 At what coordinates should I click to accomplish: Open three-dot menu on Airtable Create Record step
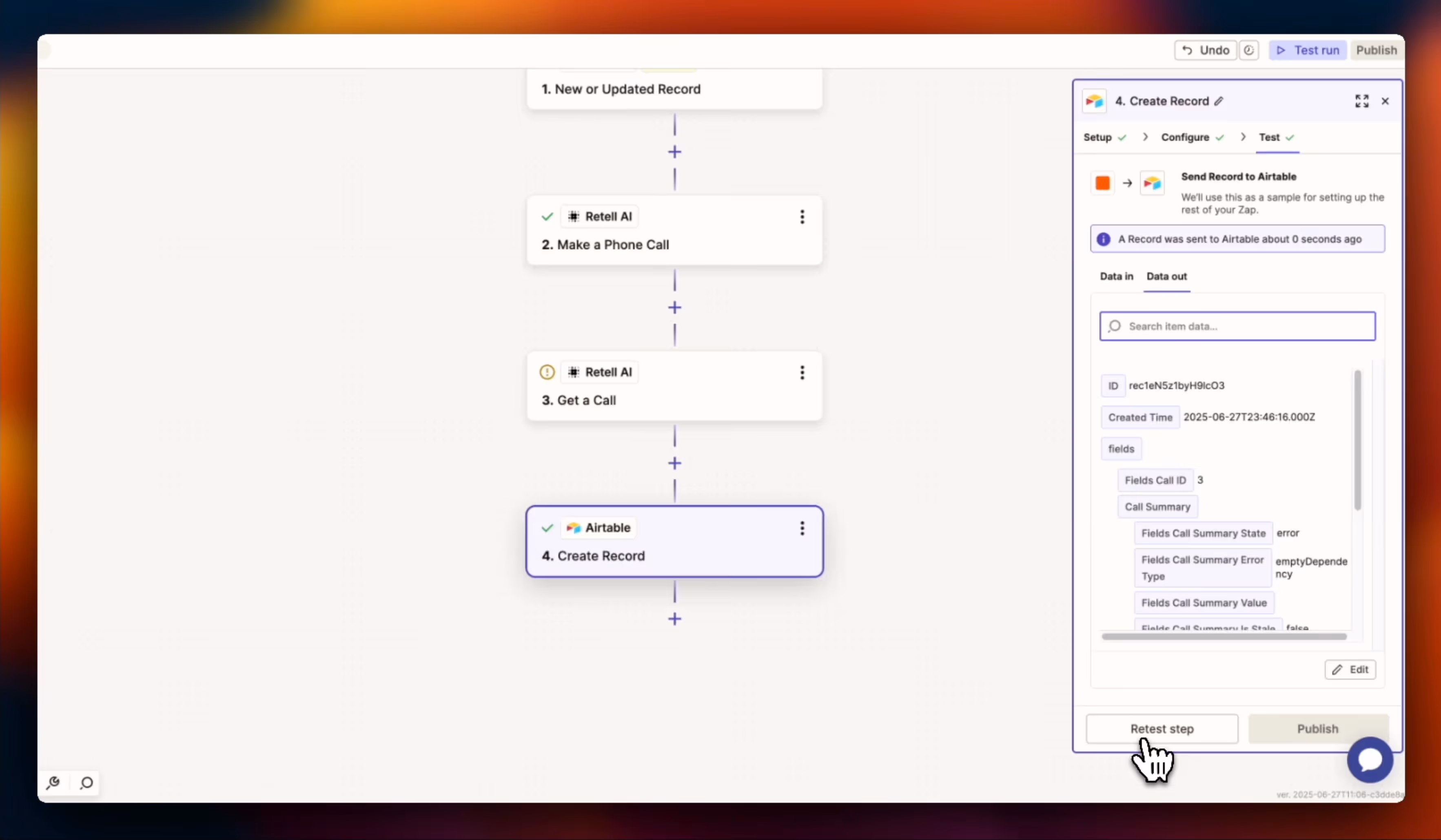802,528
